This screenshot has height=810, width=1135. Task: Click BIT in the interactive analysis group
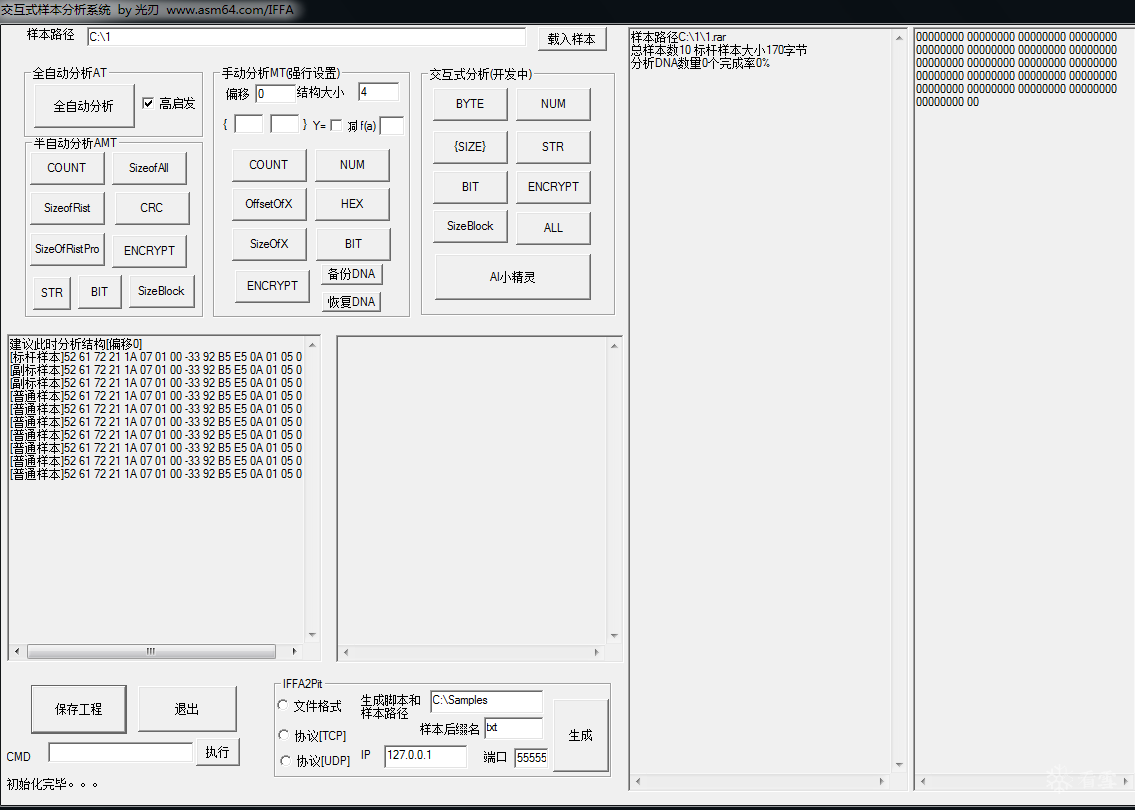[x=471, y=187]
